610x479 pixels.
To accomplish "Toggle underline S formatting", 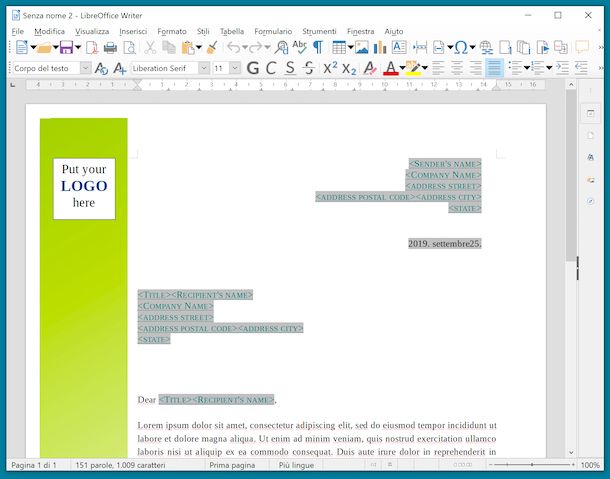I will click(289, 68).
